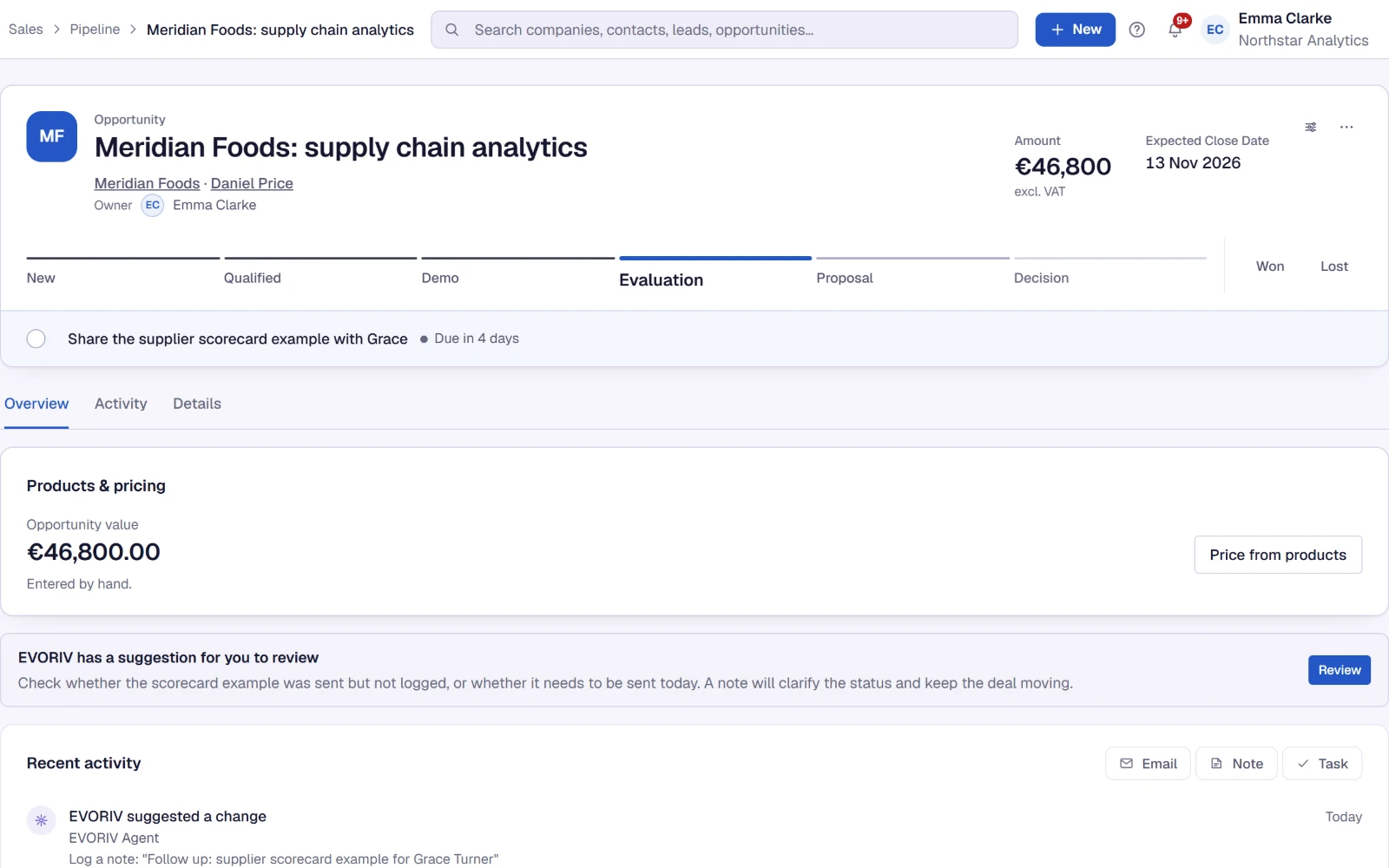Click the 13 Nov 2026 close date
The width and height of the screenshot is (1389, 868).
pyautogui.click(x=1193, y=163)
